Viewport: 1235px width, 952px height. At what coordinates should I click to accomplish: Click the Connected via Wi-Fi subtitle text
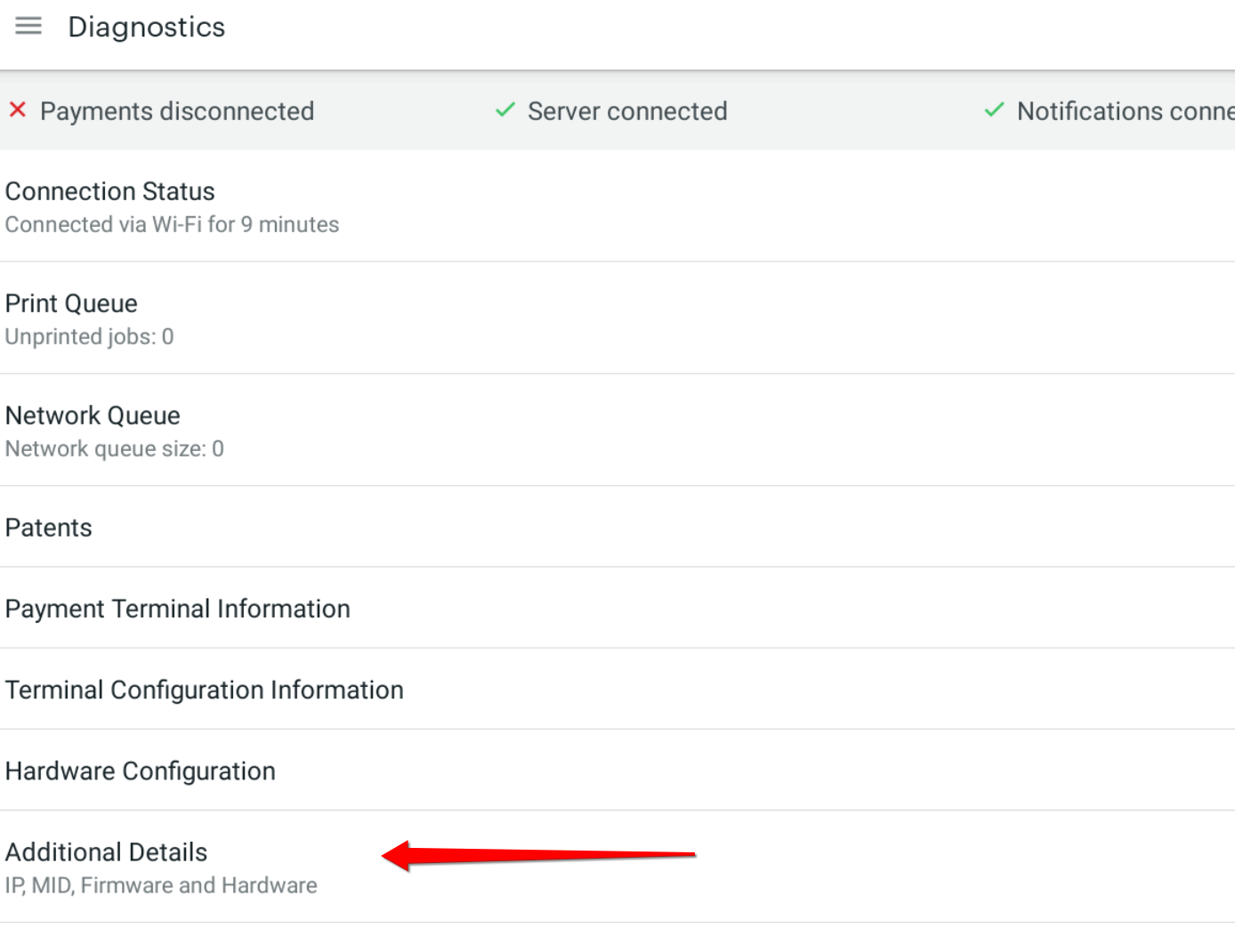click(x=172, y=224)
